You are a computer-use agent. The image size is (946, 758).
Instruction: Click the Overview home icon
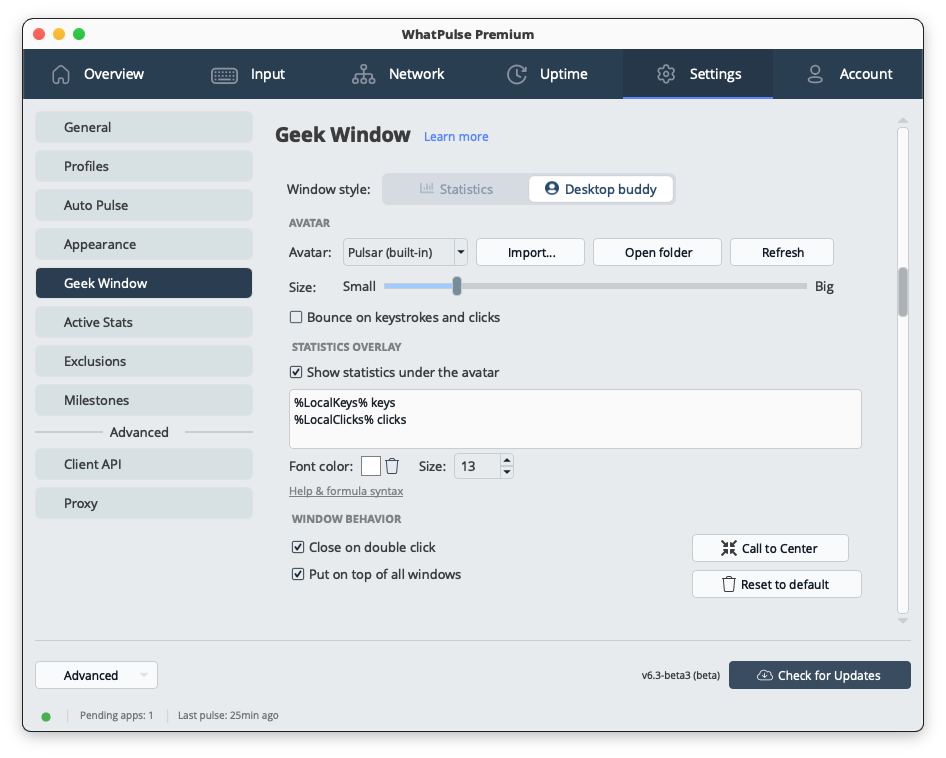(x=61, y=74)
